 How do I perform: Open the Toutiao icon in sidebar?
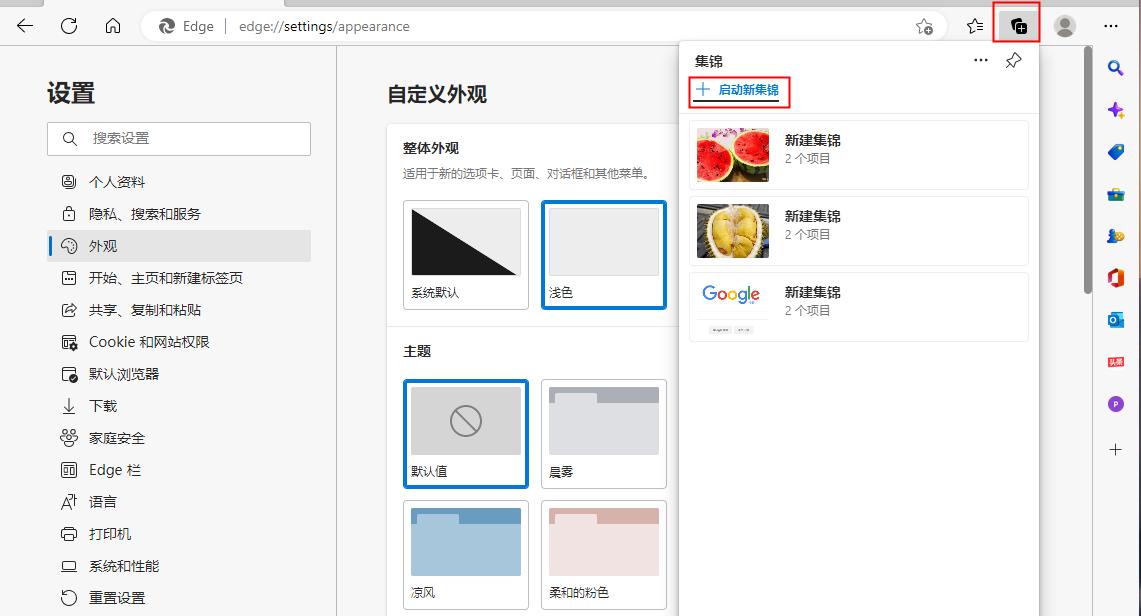click(x=1116, y=361)
